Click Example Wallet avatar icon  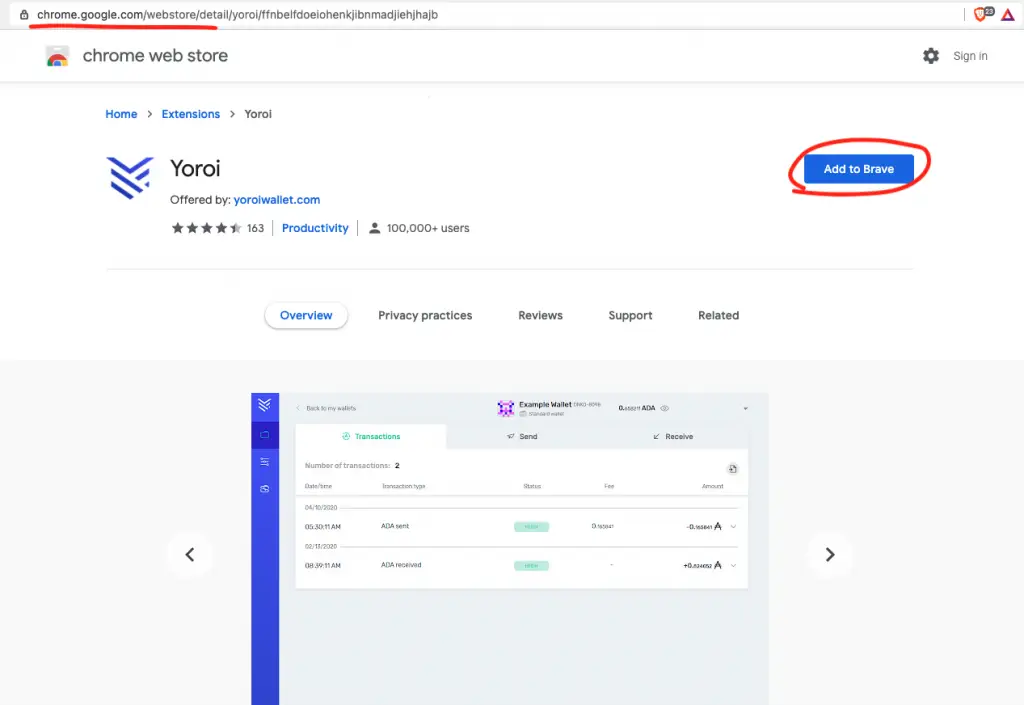(x=505, y=409)
